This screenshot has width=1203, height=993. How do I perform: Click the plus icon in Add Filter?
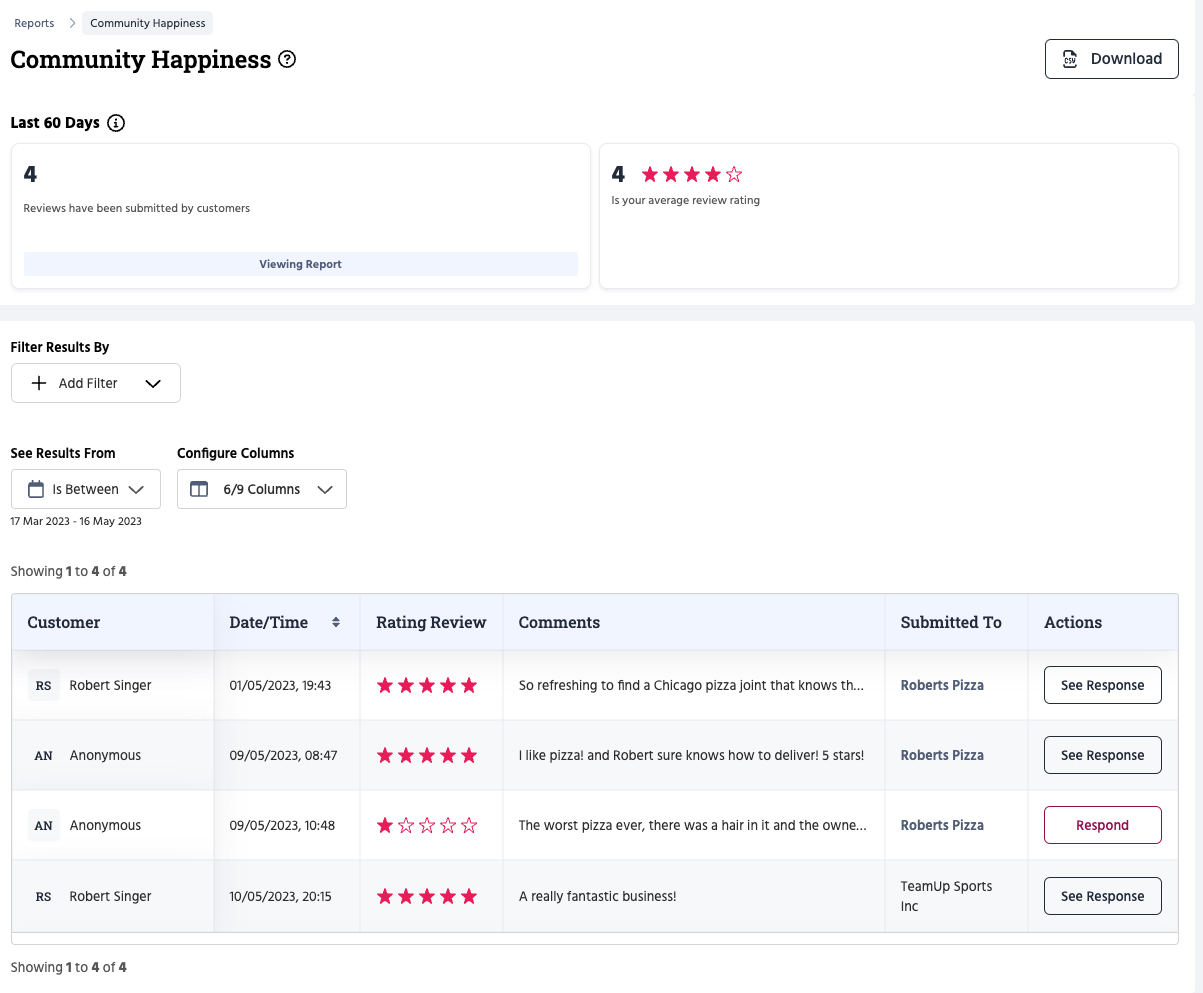coord(39,383)
